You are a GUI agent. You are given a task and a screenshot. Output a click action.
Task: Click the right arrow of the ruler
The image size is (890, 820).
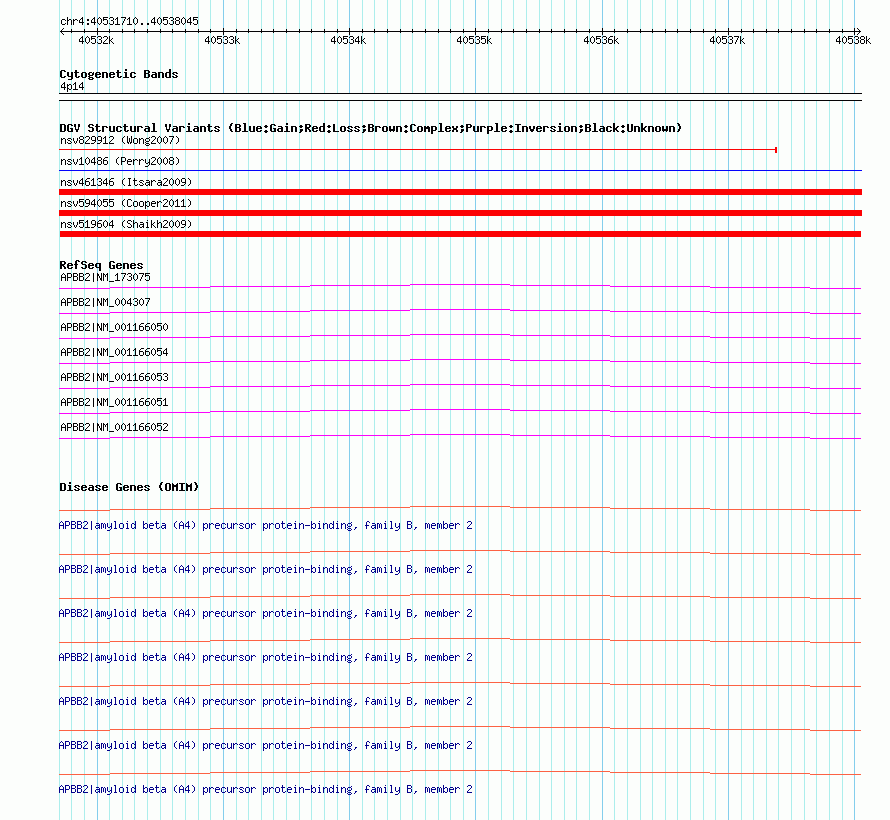tap(858, 31)
